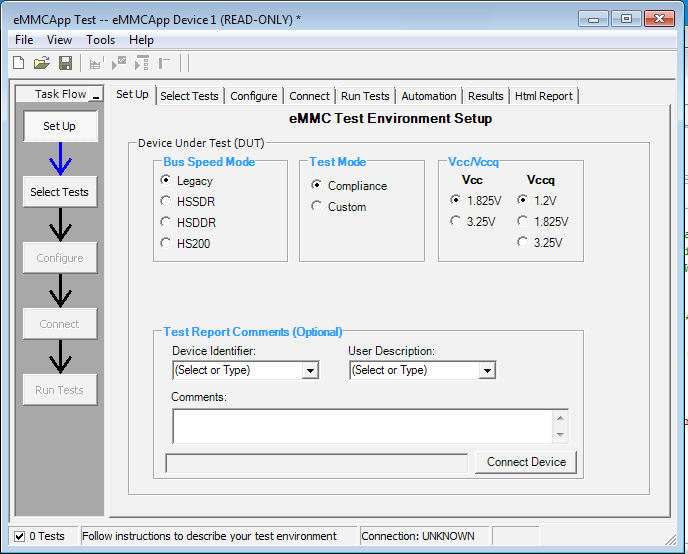688x554 pixels.
Task: Set Vccq to 1.825V
Action: pos(522,222)
